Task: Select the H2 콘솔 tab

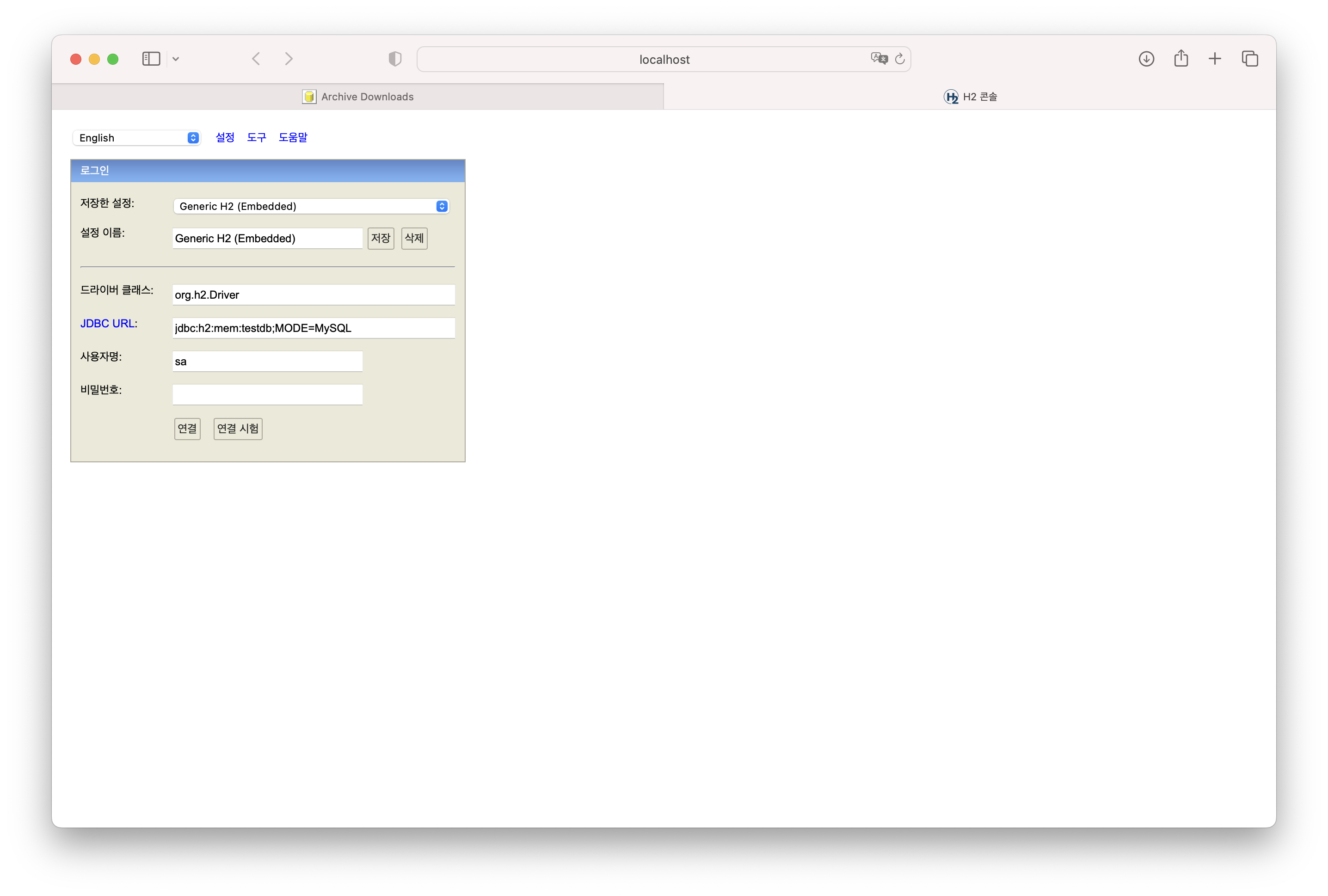Action: pyautogui.click(x=970, y=97)
